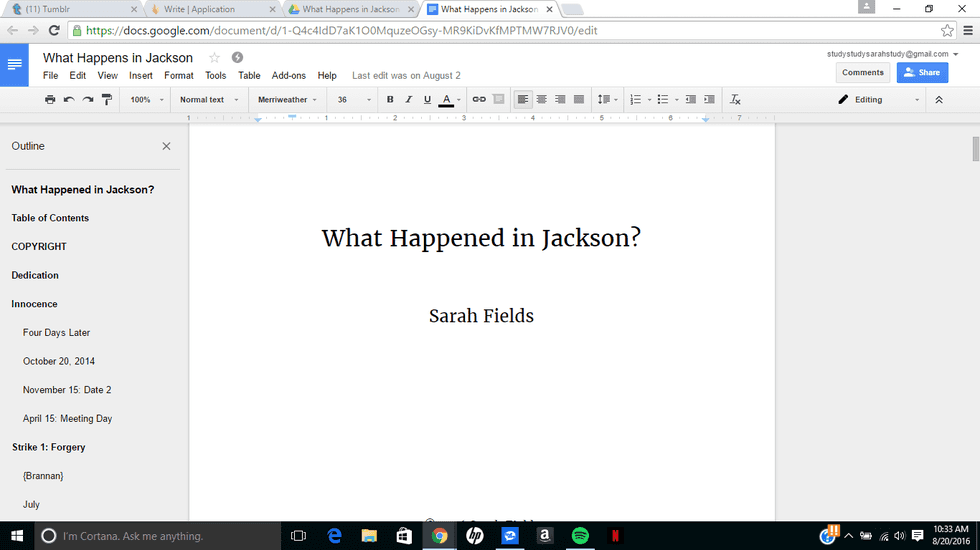Expand the Editing mode dropdown
This screenshot has width=980, height=550.
coord(878,100)
